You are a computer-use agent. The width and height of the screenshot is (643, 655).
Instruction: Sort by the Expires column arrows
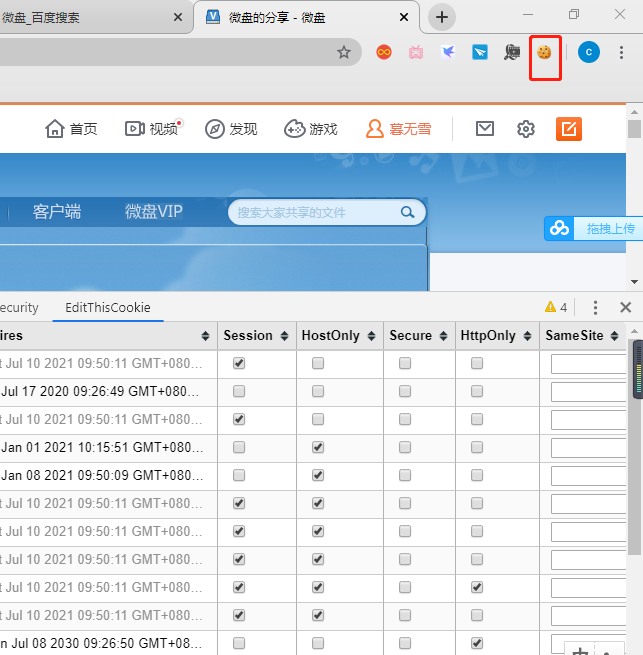[x=205, y=336]
